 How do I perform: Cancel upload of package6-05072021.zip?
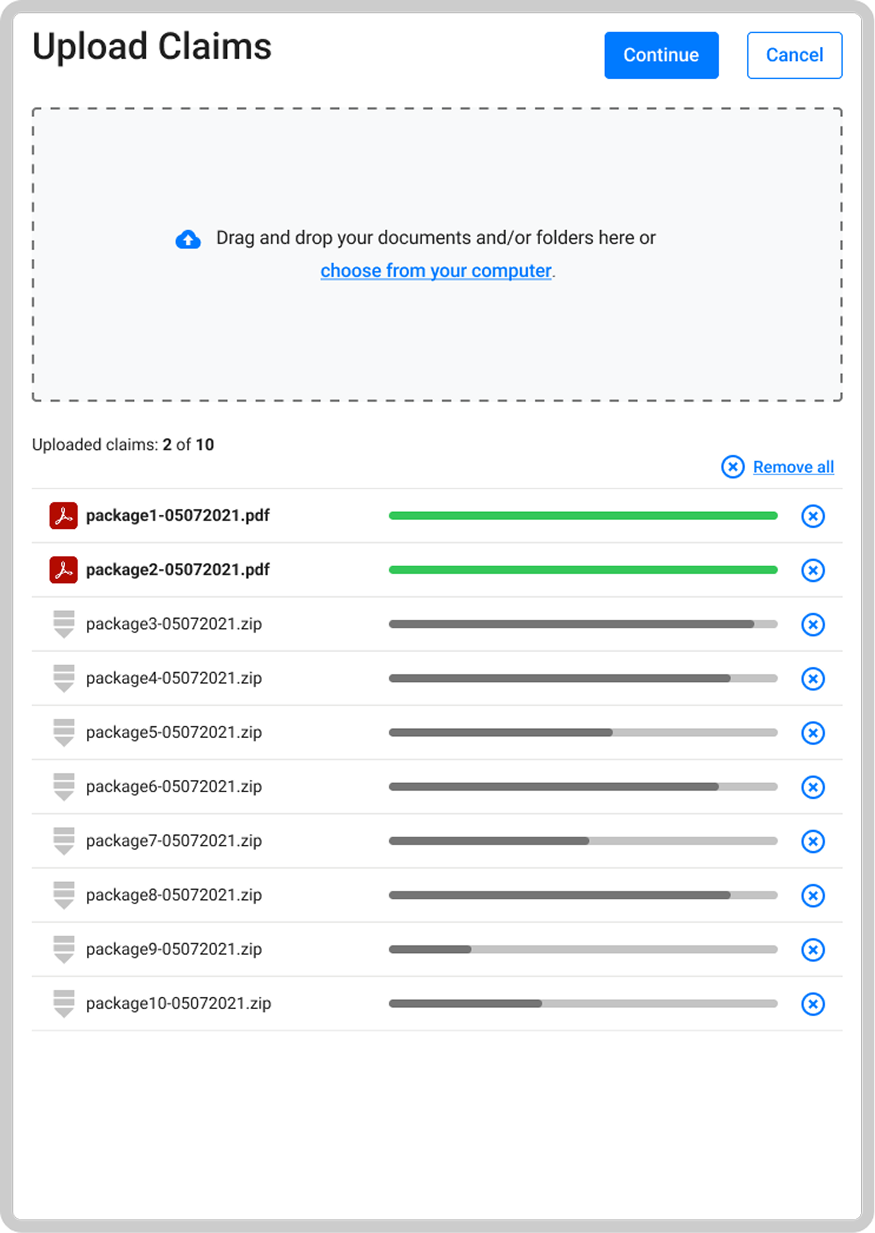813,787
